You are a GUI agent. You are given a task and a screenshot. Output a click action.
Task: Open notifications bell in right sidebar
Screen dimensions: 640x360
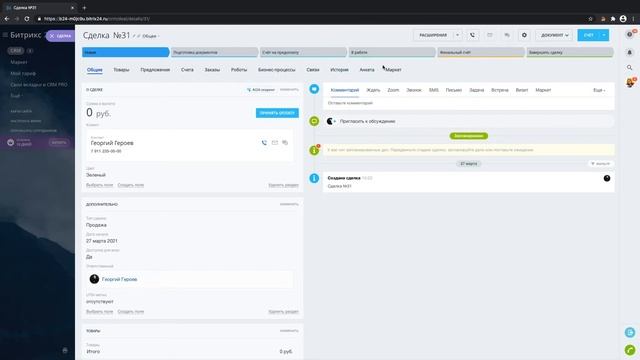click(629, 52)
